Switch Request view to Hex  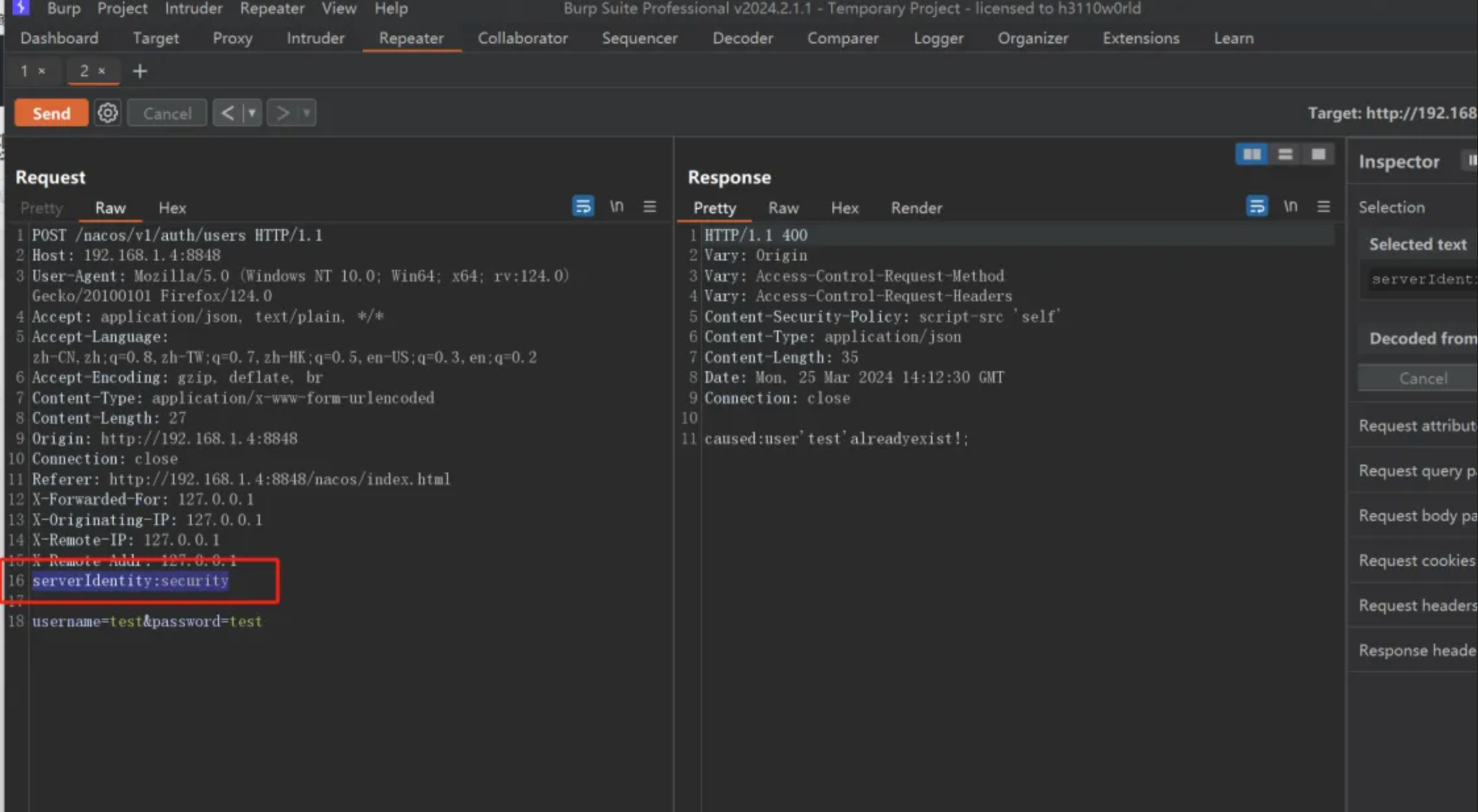click(x=172, y=208)
